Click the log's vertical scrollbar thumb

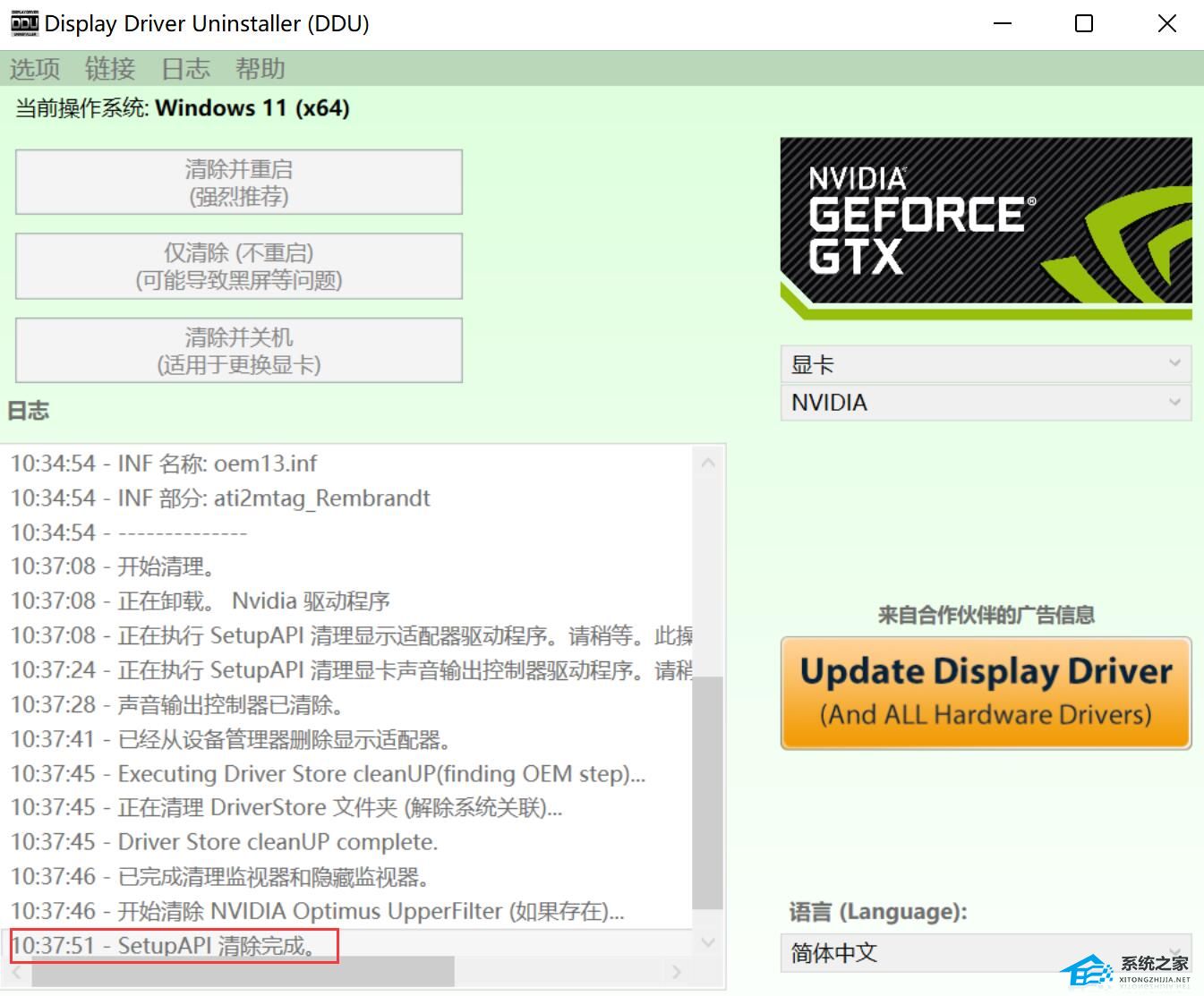coord(708,792)
